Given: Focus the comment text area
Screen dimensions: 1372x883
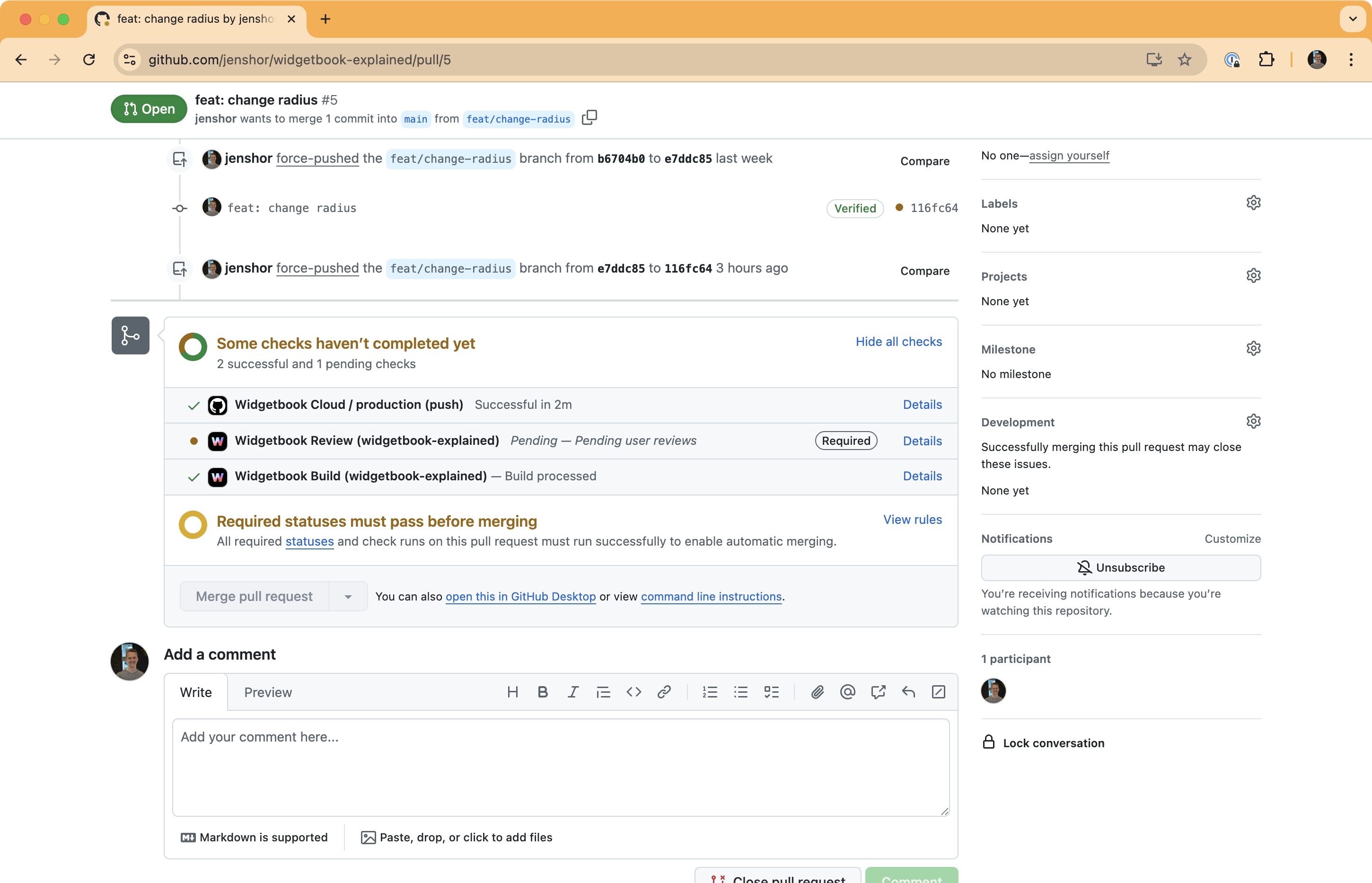Looking at the screenshot, I should pyautogui.click(x=560, y=767).
